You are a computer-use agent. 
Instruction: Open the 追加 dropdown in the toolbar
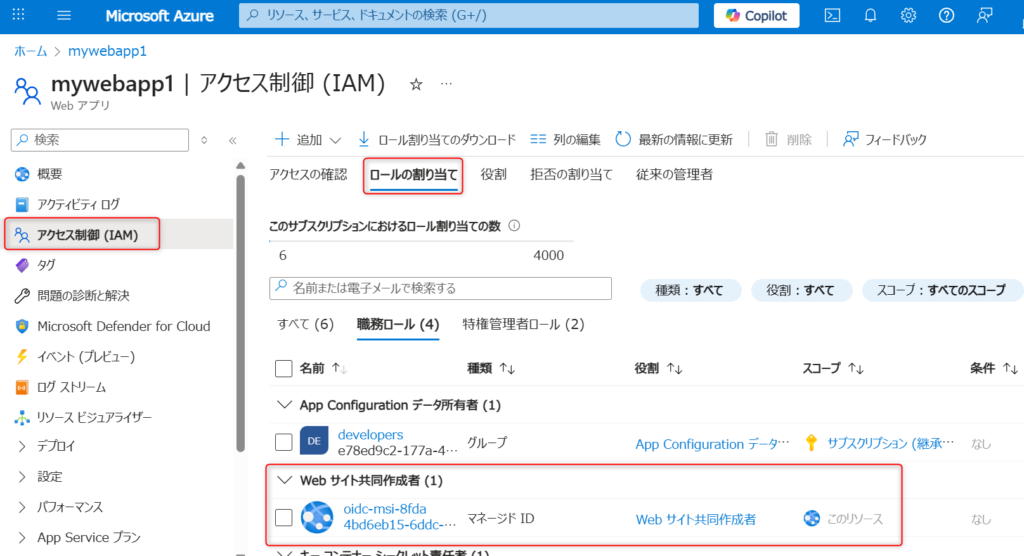[308, 139]
